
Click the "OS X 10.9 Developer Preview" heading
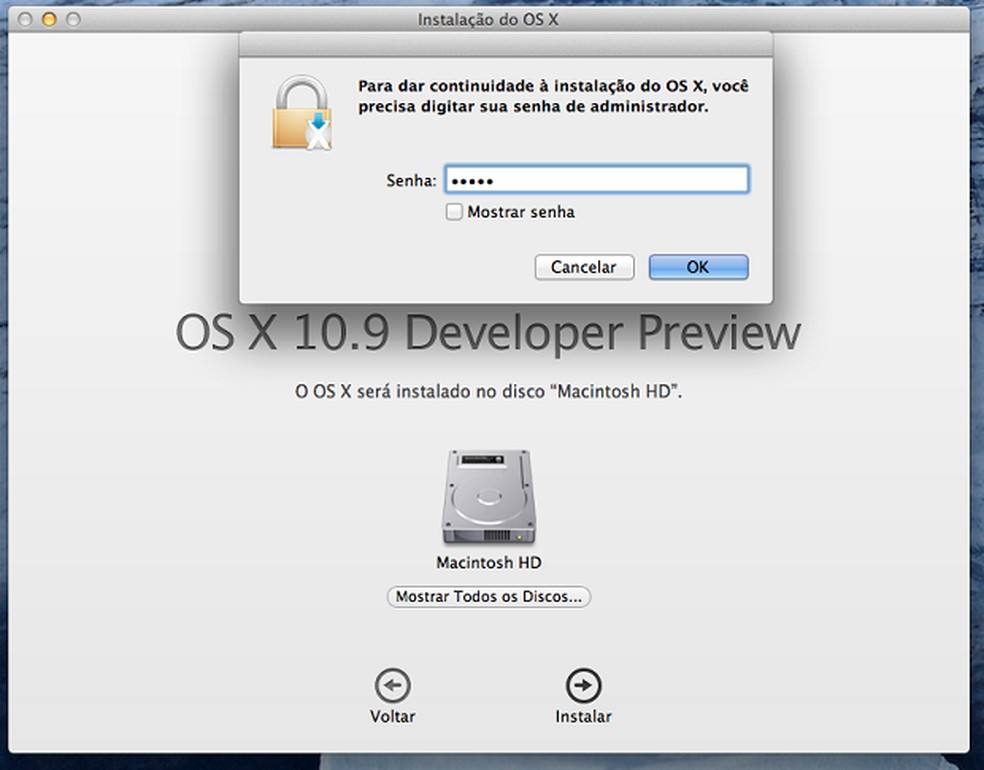point(488,333)
